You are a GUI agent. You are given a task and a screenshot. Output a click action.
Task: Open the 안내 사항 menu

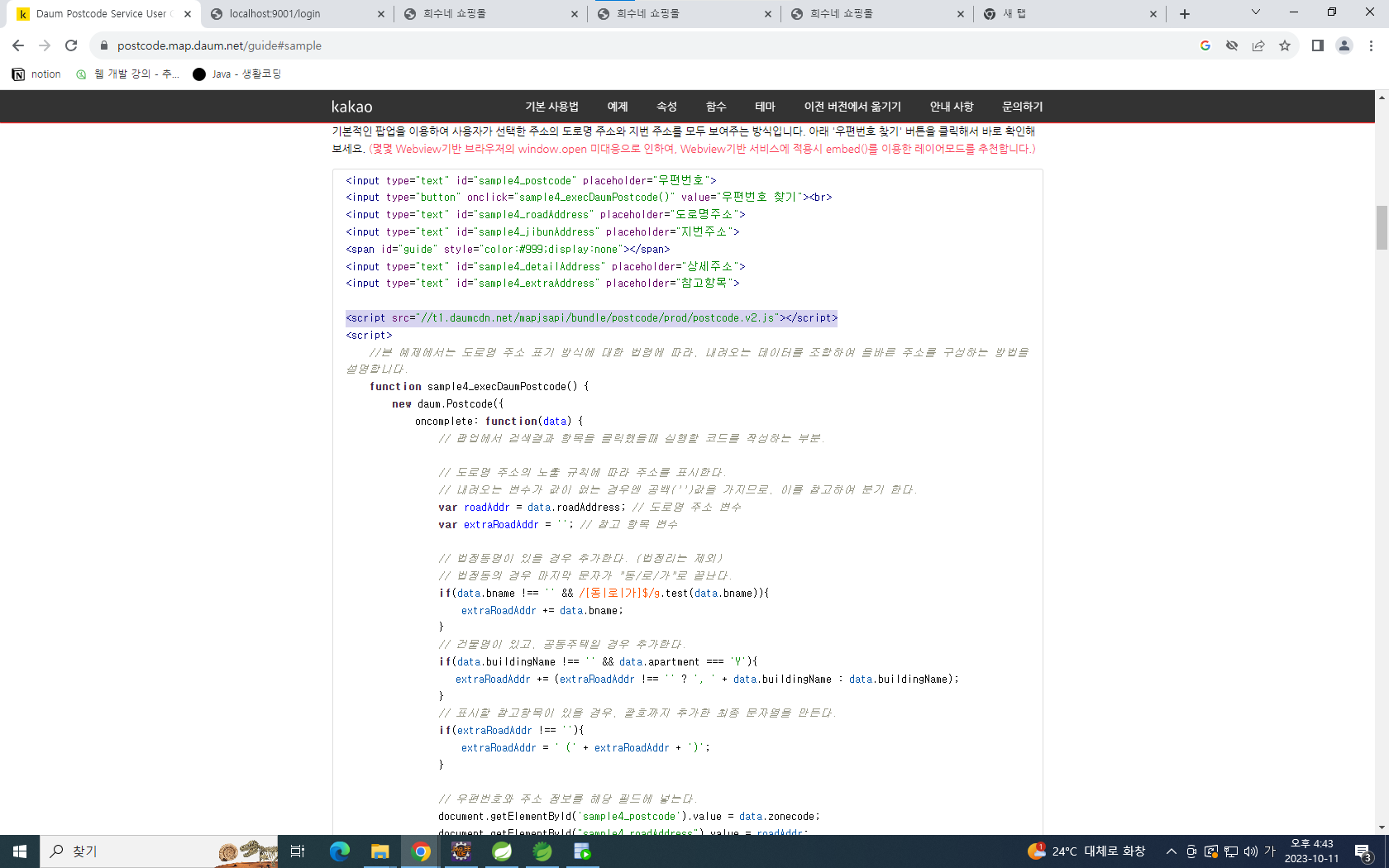click(x=952, y=107)
